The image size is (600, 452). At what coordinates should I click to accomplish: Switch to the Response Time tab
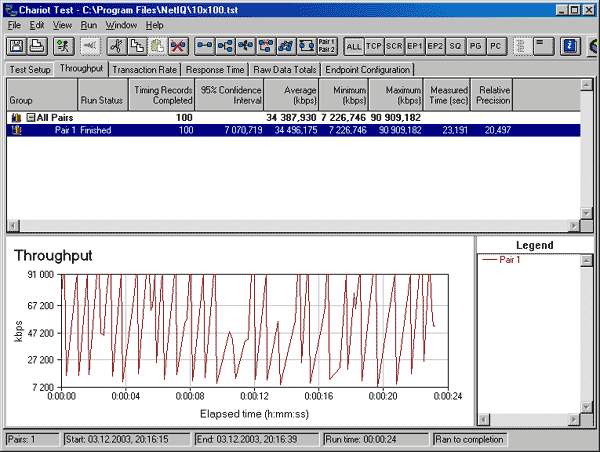click(215, 70)
